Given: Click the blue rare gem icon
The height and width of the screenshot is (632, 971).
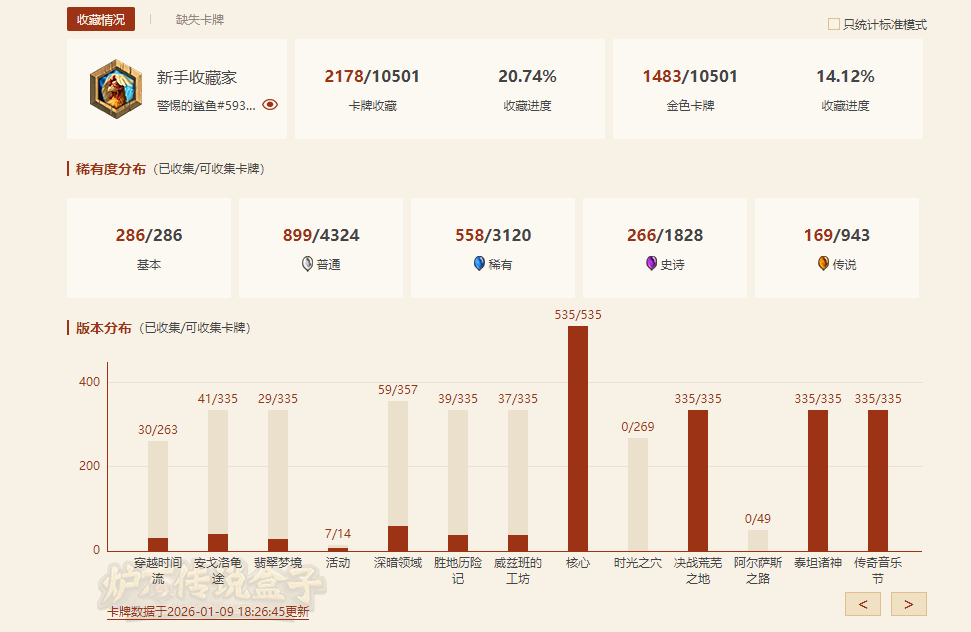Looking at the screenshot, I should tap(479, 265).
